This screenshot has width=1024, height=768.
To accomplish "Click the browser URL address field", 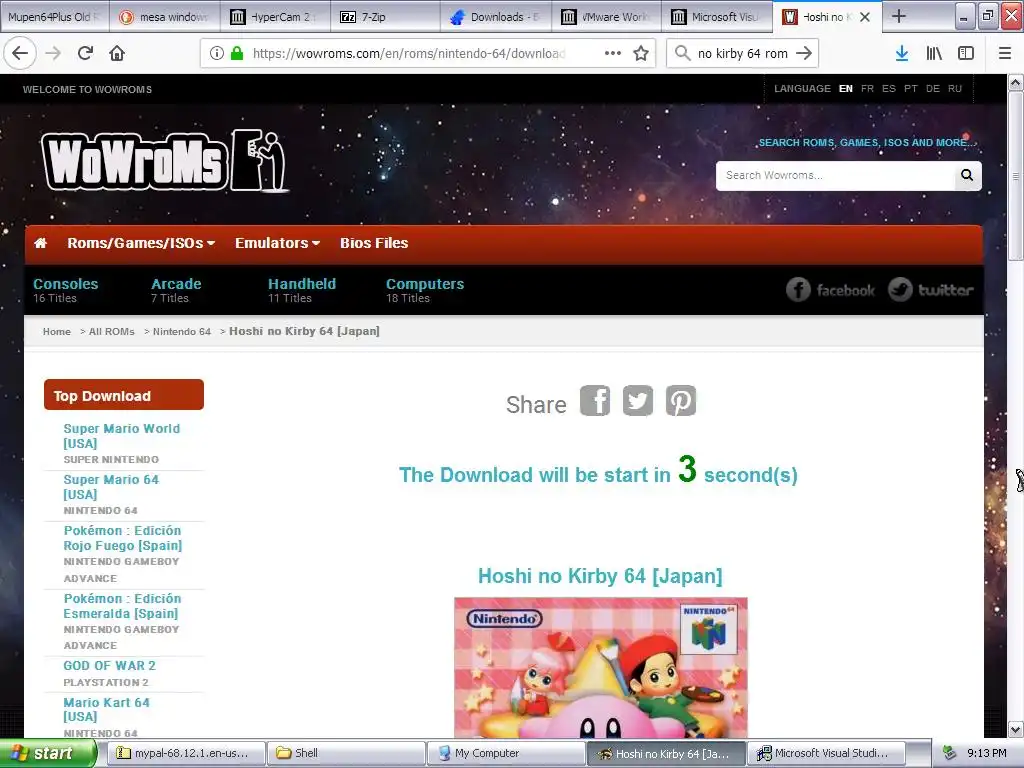I will [408, 54].
